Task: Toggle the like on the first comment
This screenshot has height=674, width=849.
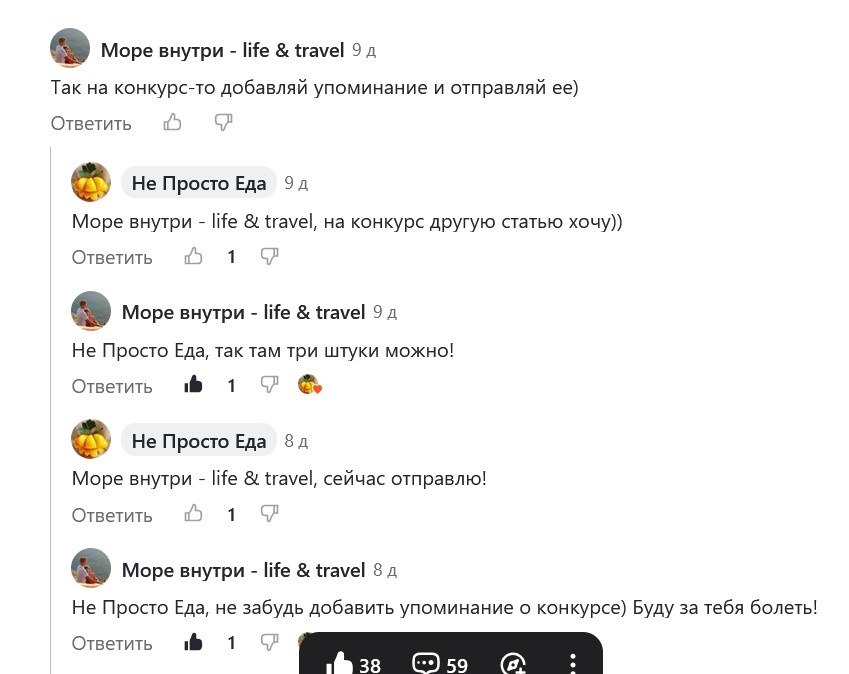Action: pos(172,122)
